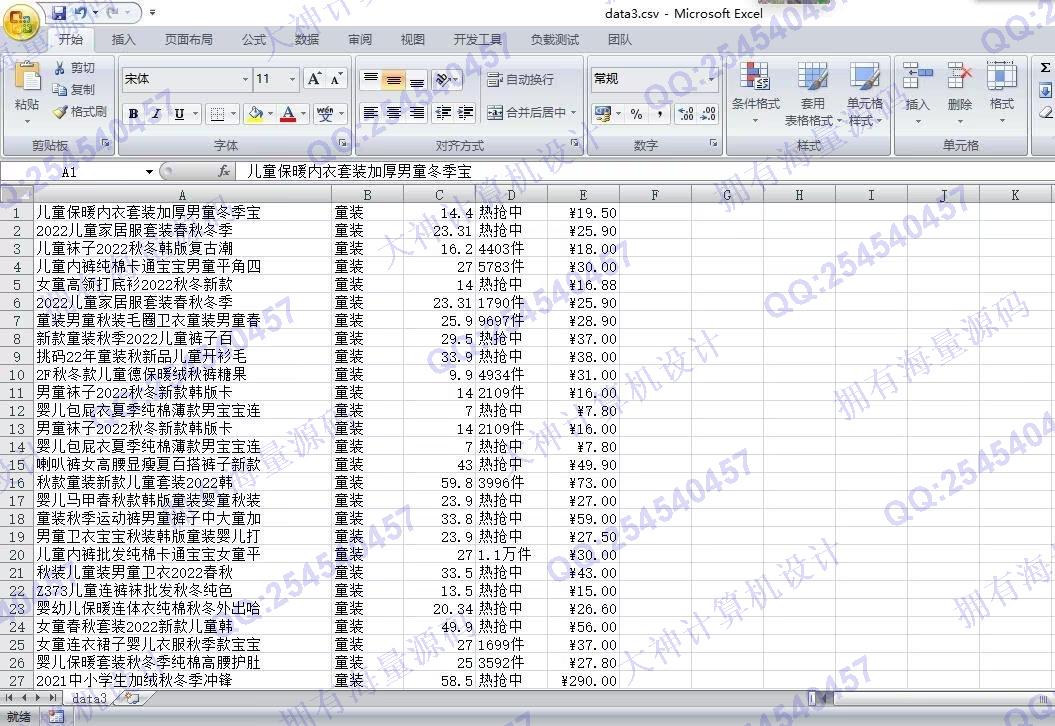The width and height of the screenshot is (1055, 726).
Task: Switch to the 插入 (Insert) ribbon tab
Action: point(123,40)
